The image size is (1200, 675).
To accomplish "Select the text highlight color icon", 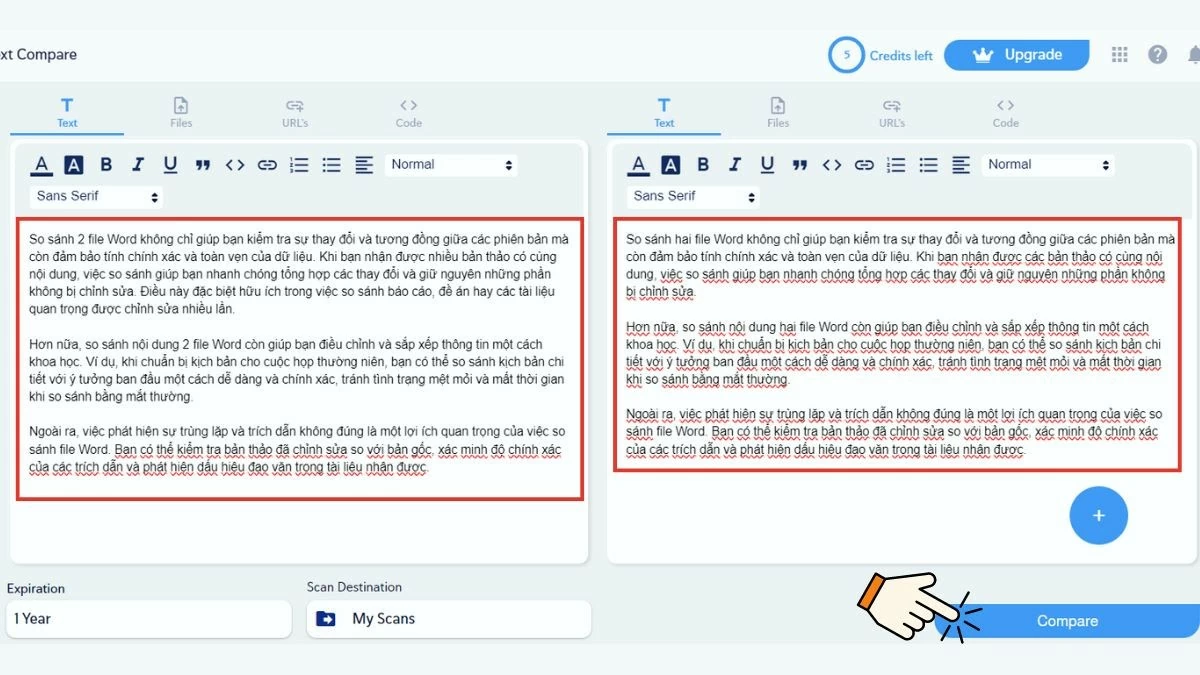I will tap(73, 164).
